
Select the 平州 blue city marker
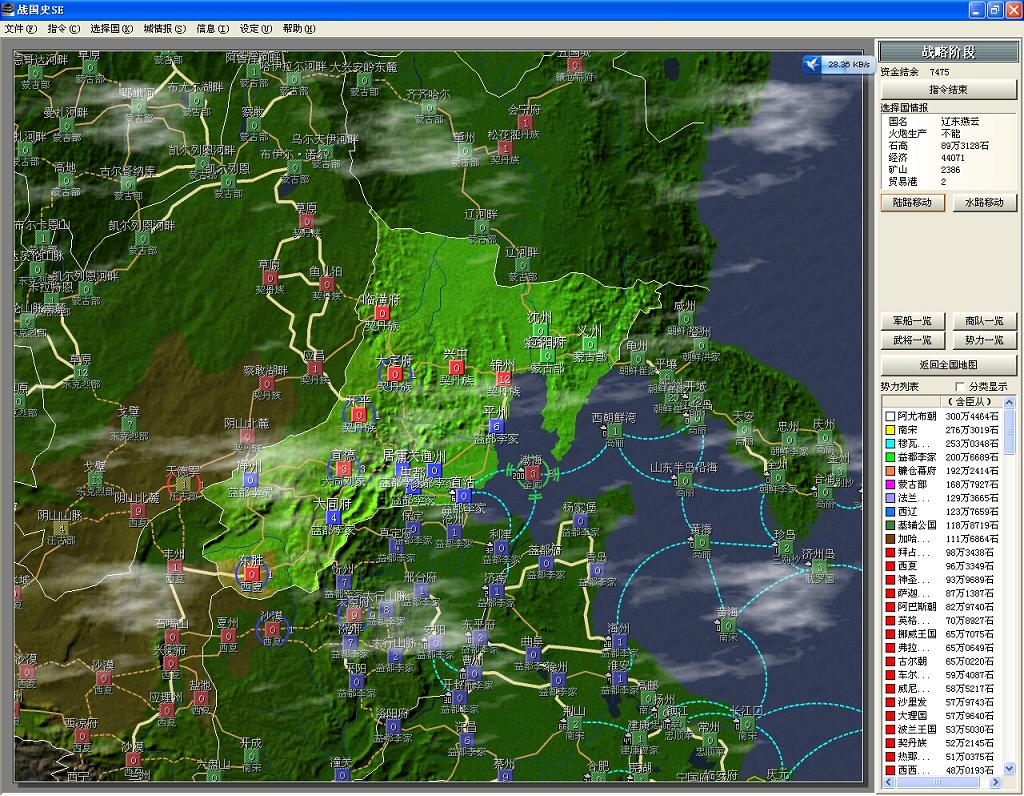point(496,426)
